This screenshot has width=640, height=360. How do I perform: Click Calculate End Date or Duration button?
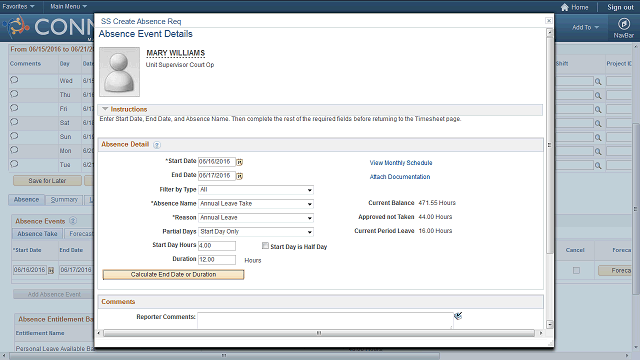tap(173, 275)
